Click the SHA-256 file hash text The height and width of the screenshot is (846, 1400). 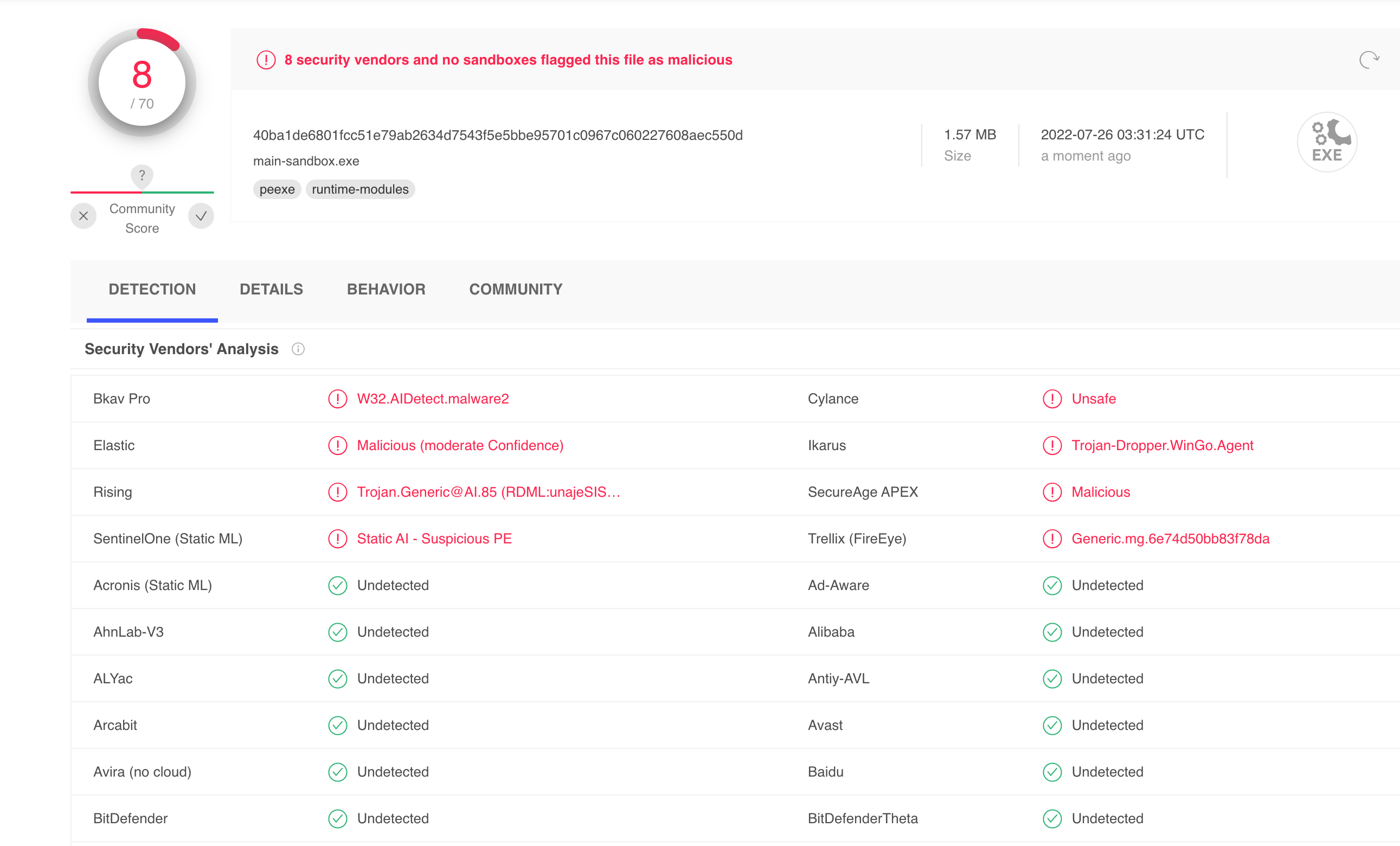[498, 135]
